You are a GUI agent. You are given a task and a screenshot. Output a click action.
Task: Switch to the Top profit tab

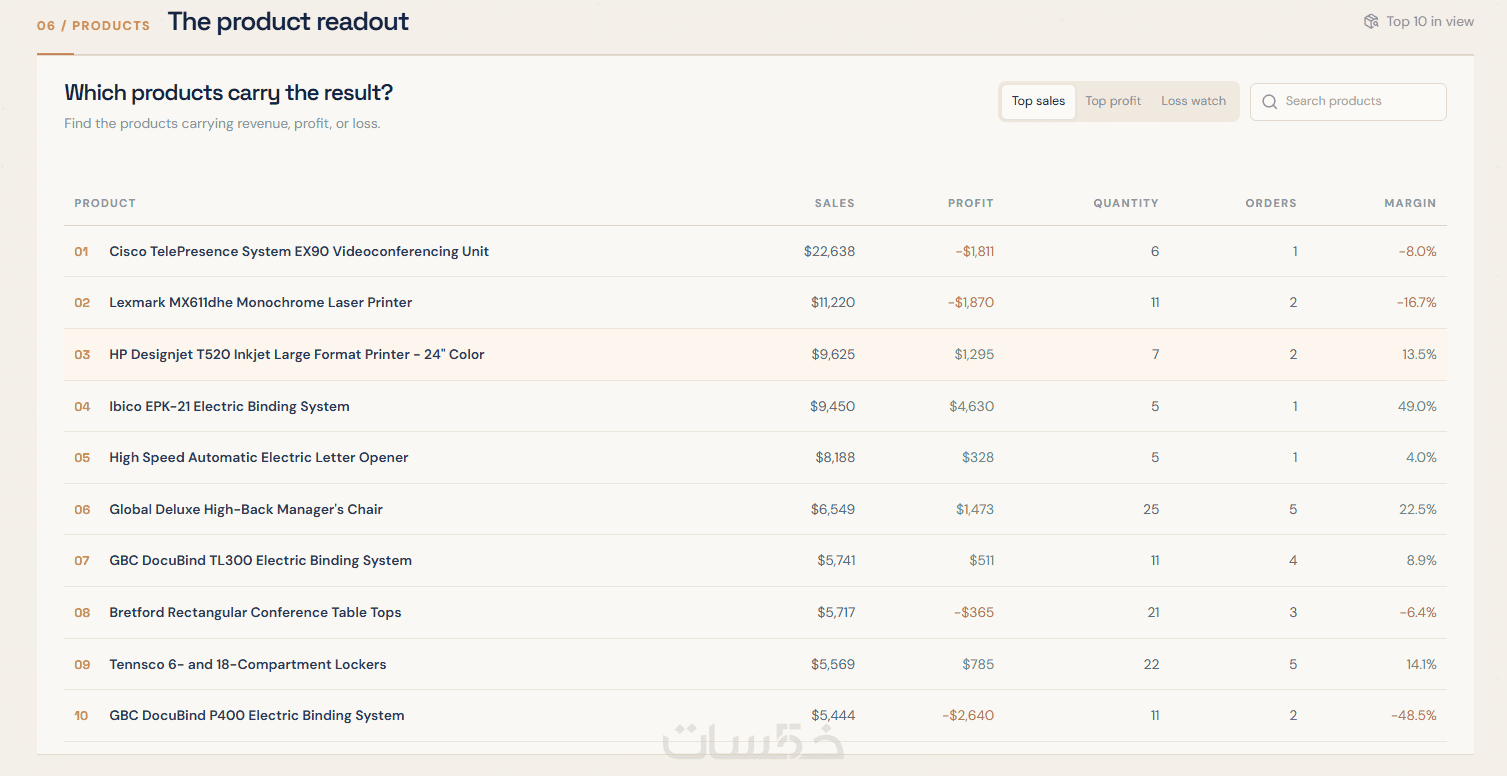pyautogui.click(x=1113, y=101)
